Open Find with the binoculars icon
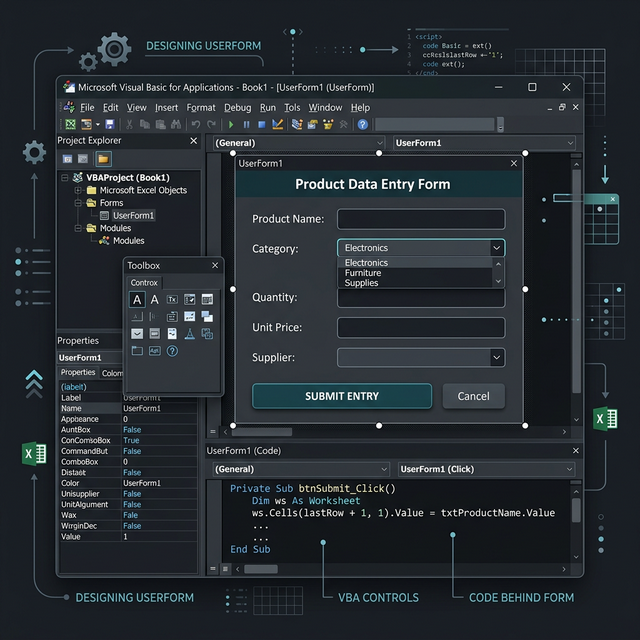Screen dimensions: 640x640 pos(176,124)
